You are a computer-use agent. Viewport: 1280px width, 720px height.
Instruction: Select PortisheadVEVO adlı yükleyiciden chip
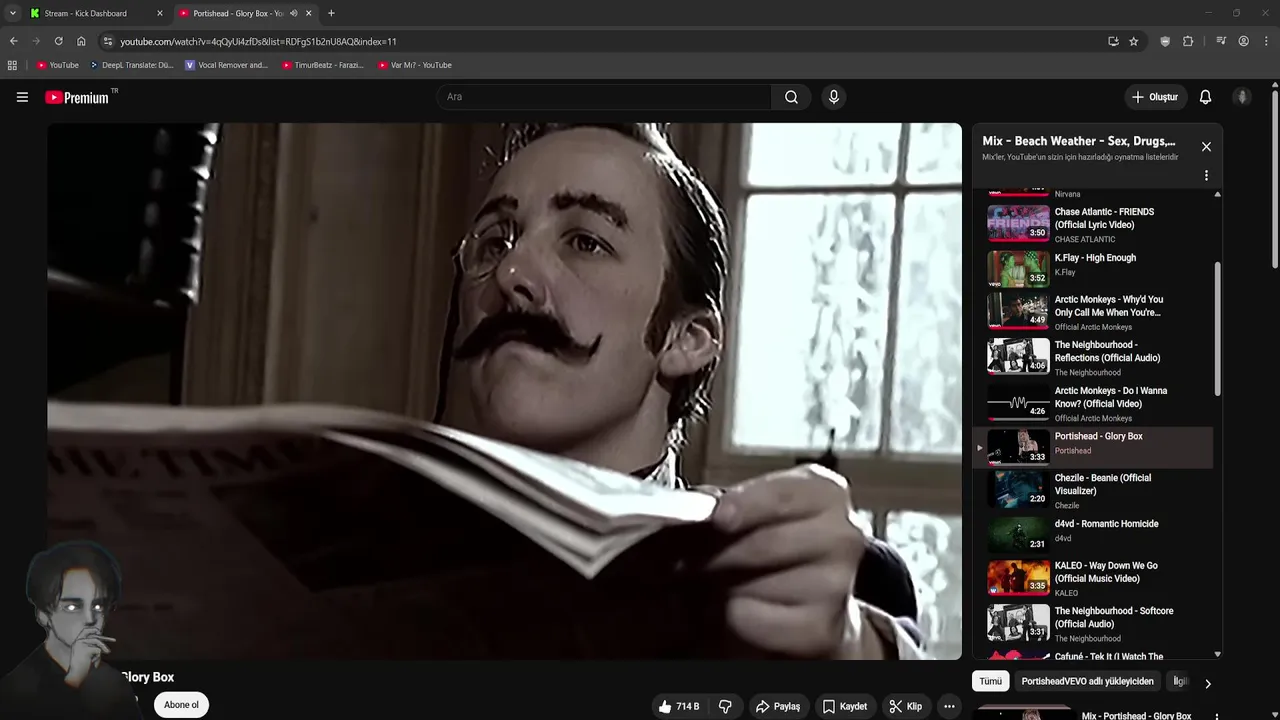[1087, 681]
